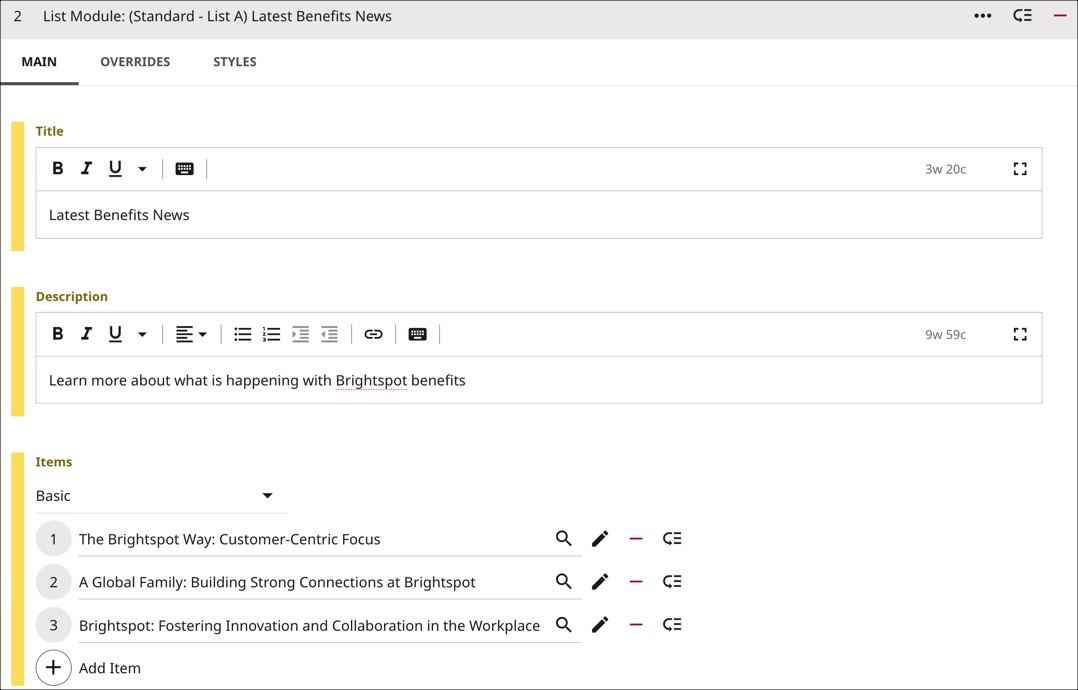Insert a link in the Description
Screen dimensions: 1078x690
[x=373, y=334]
